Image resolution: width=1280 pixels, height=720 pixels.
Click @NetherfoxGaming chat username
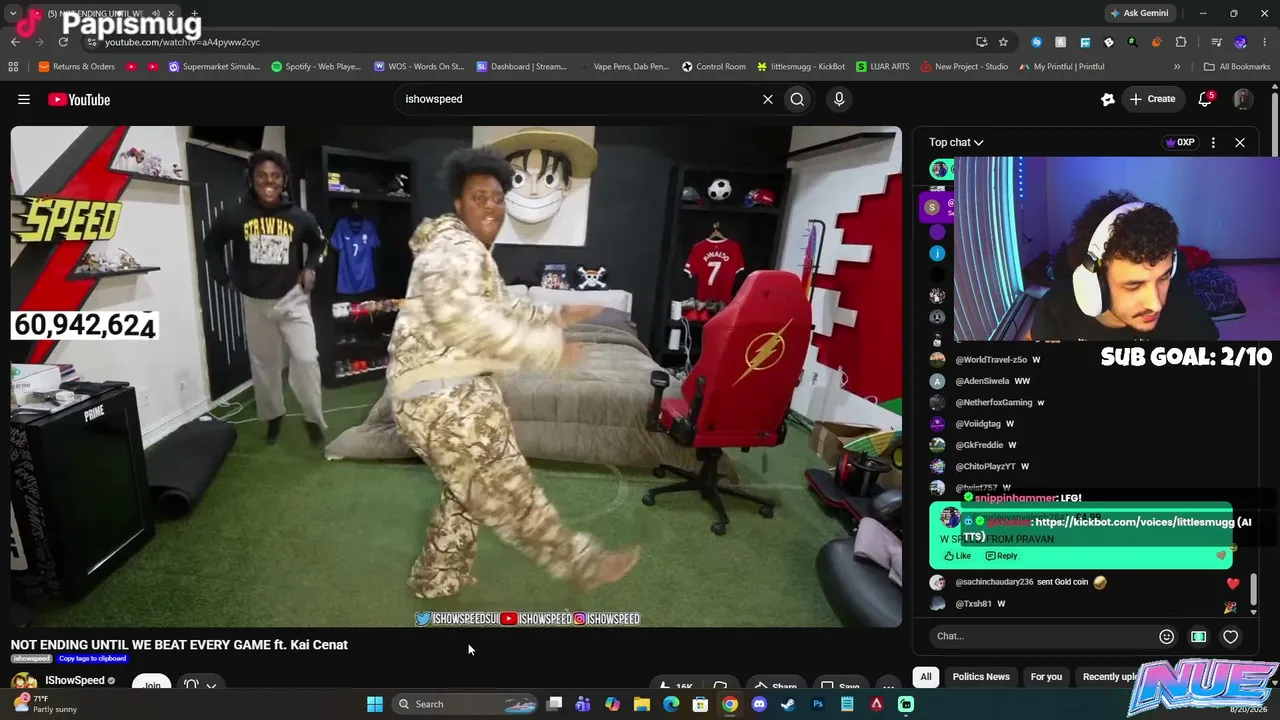click(x=994, y=403)
